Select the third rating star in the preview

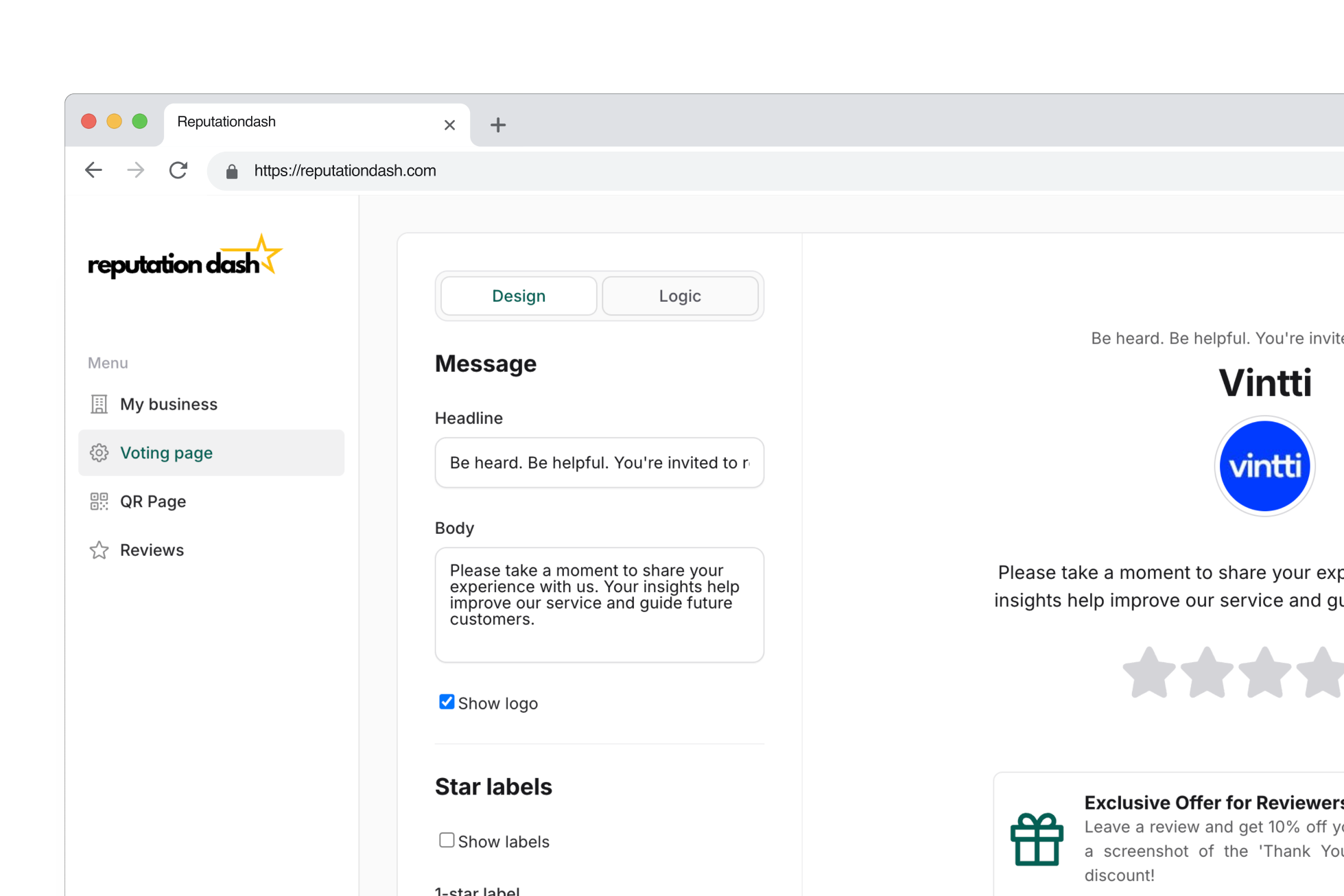[1264, 672]
